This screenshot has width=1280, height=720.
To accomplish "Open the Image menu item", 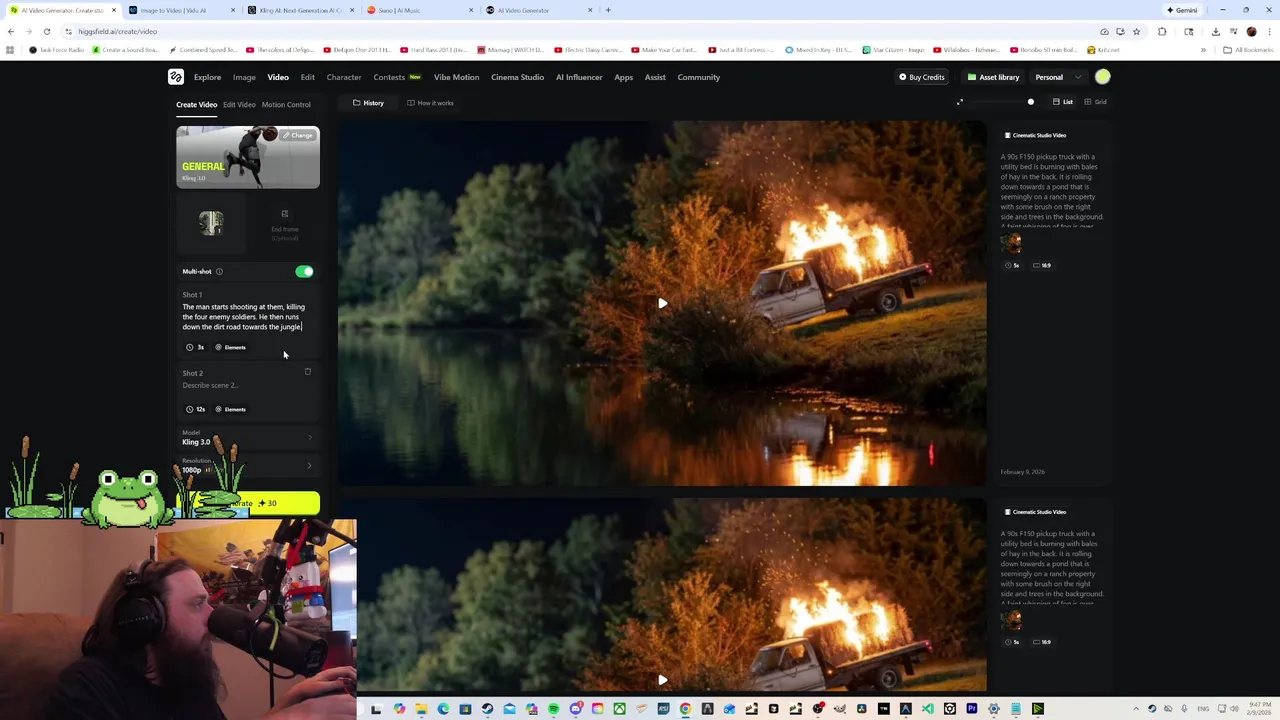I will pos(244,77).
